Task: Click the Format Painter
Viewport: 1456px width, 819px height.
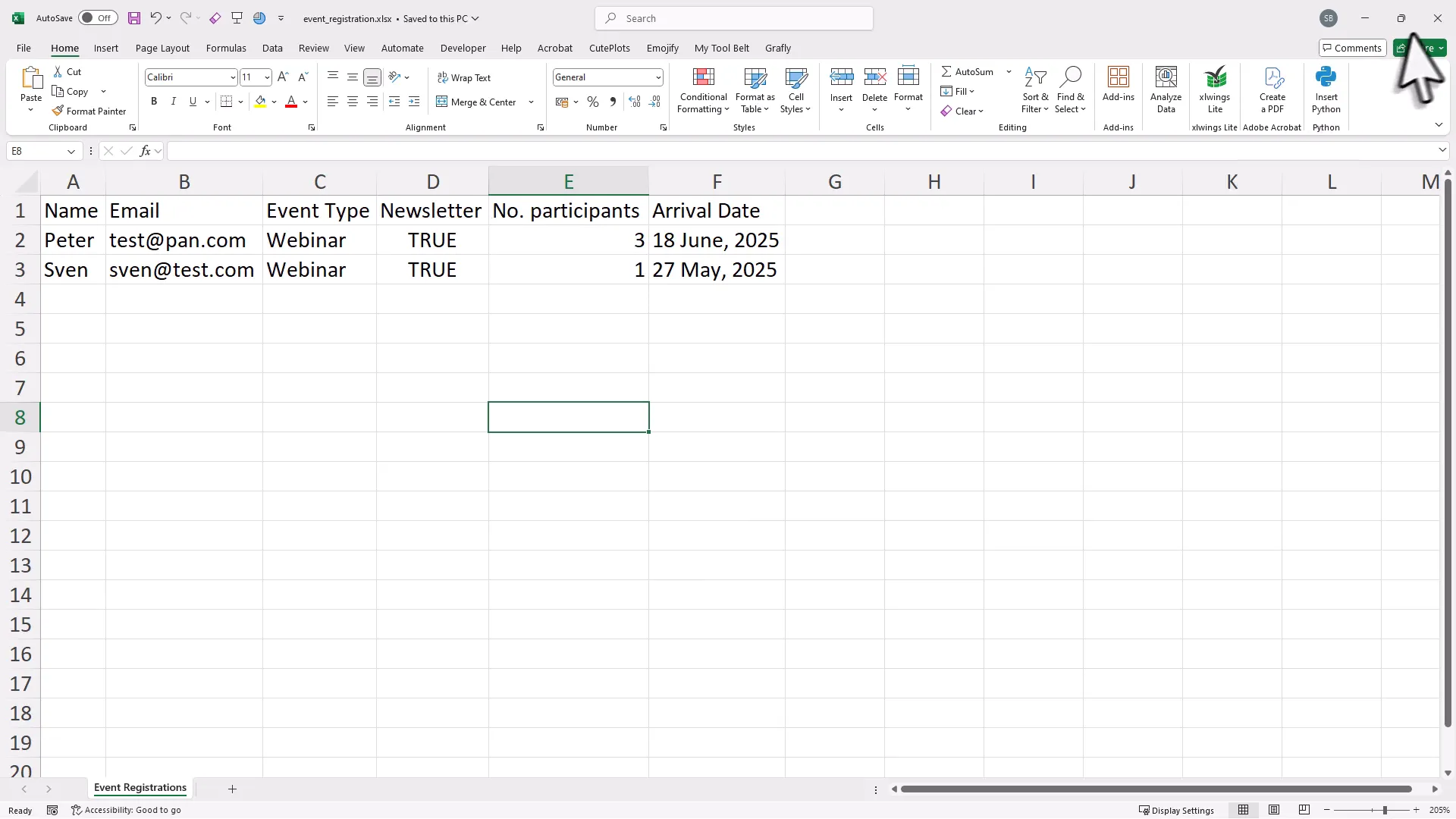Action: tap(89, 111)
